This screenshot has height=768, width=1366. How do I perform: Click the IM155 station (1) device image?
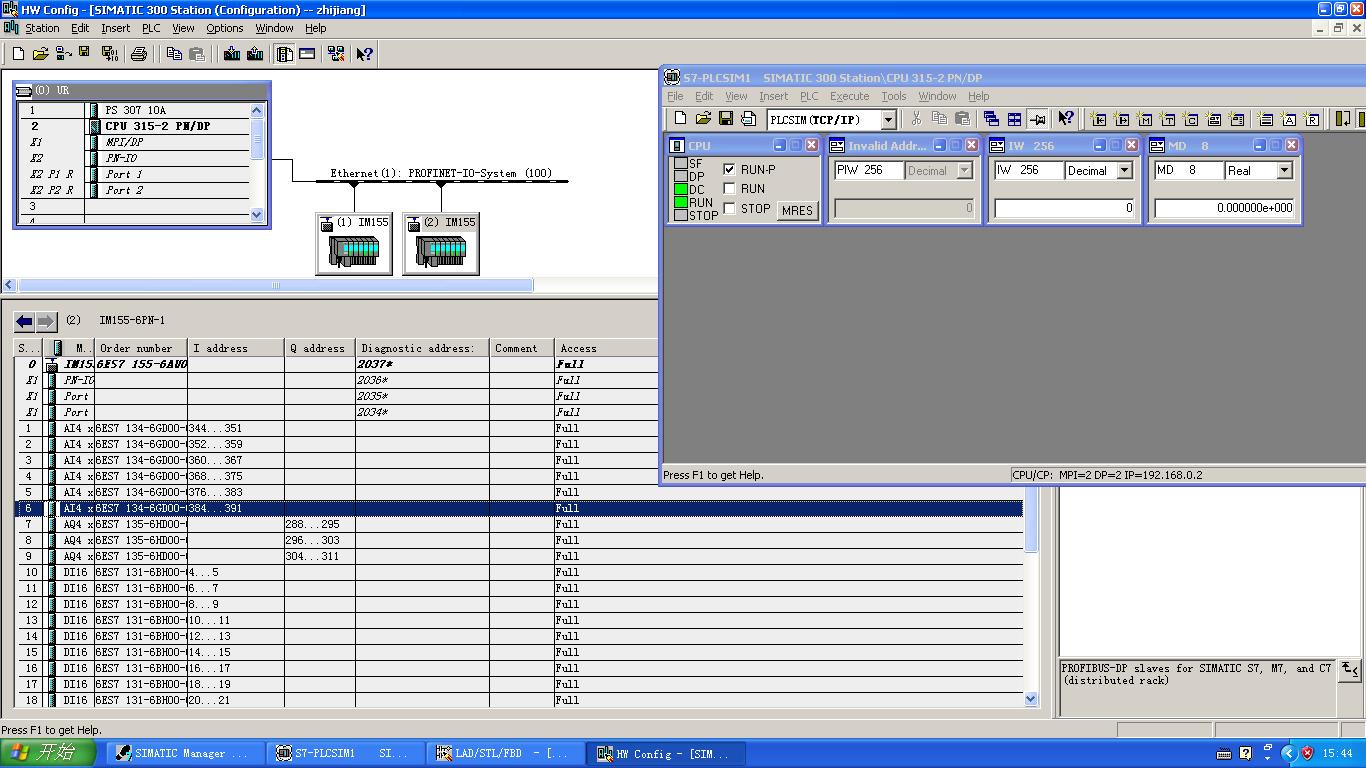click(354, 251)
